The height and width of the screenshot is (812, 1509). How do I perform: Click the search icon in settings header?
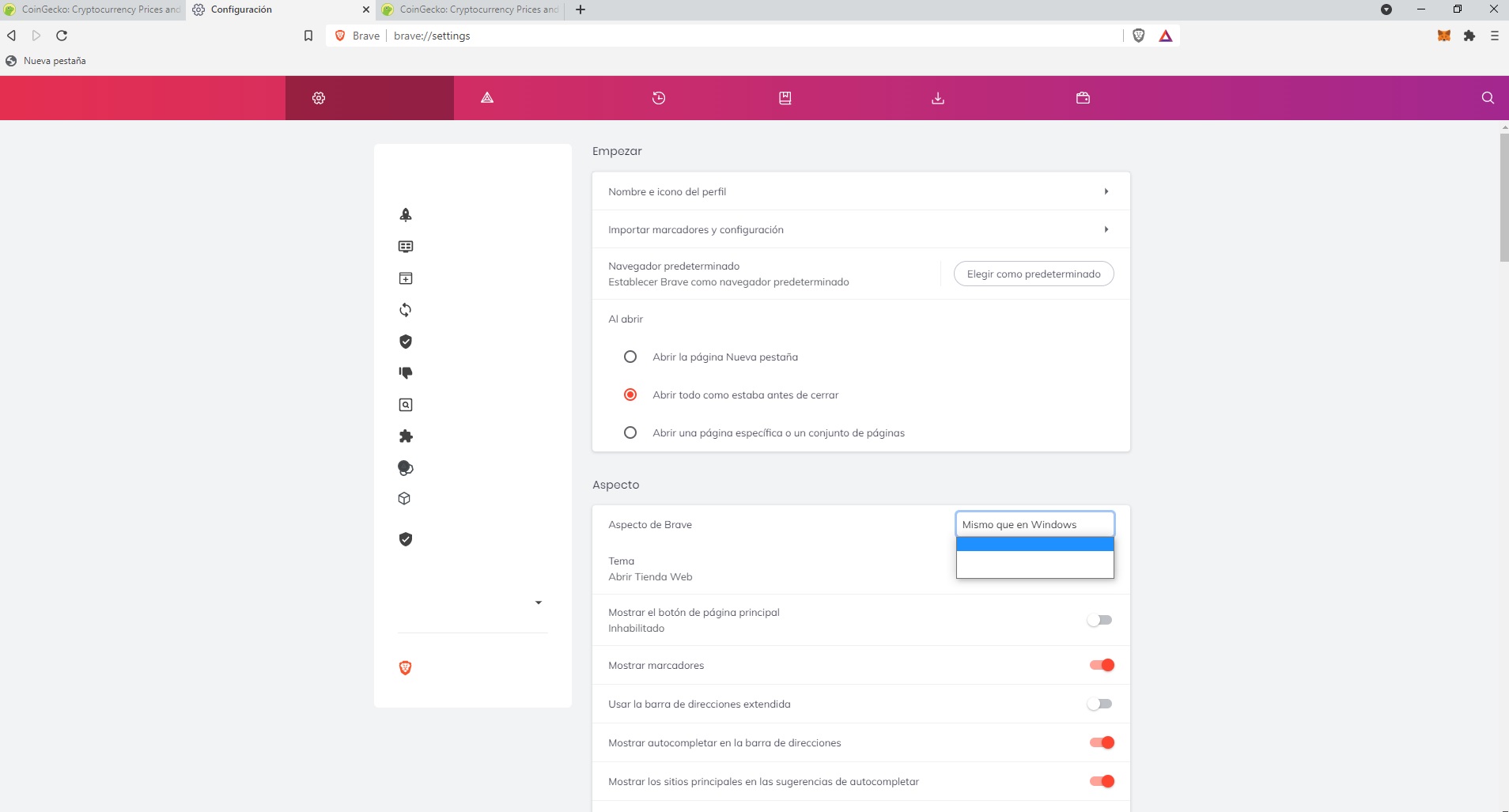[x=1488, y=98]
